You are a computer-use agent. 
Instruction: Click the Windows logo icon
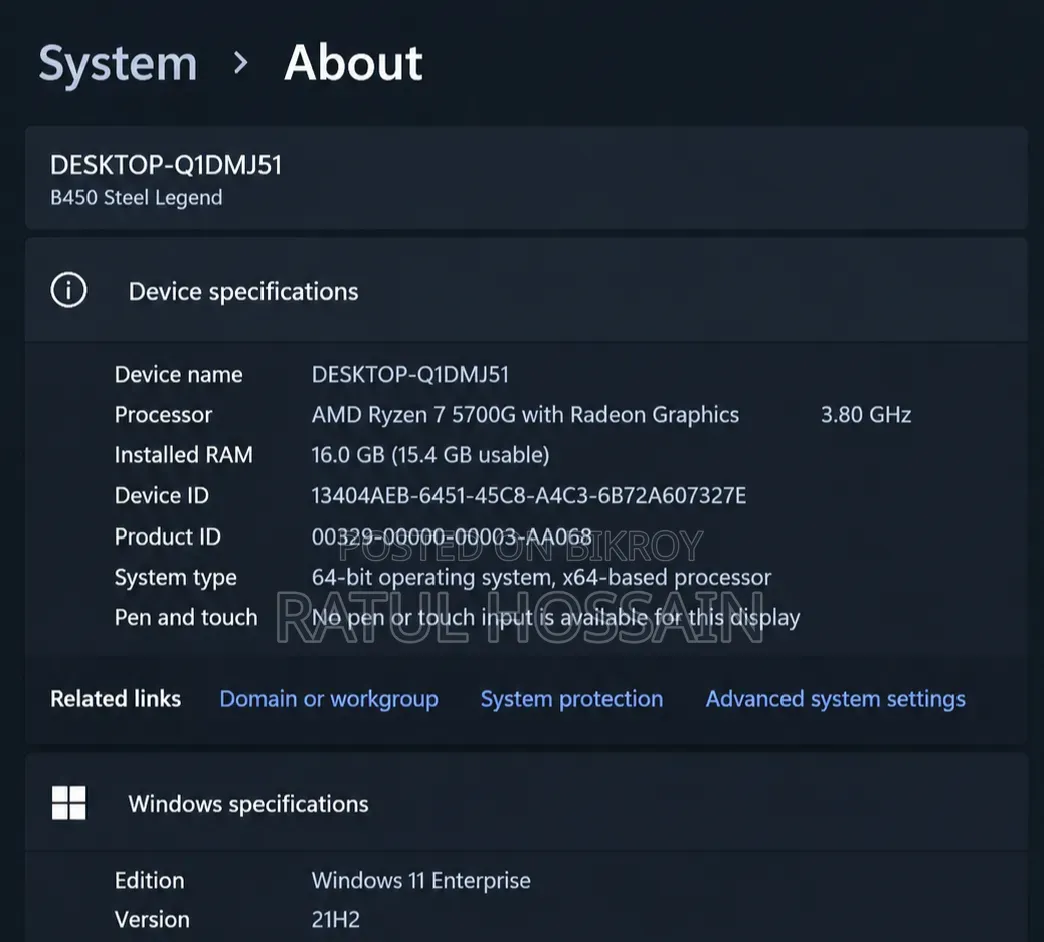69,803
